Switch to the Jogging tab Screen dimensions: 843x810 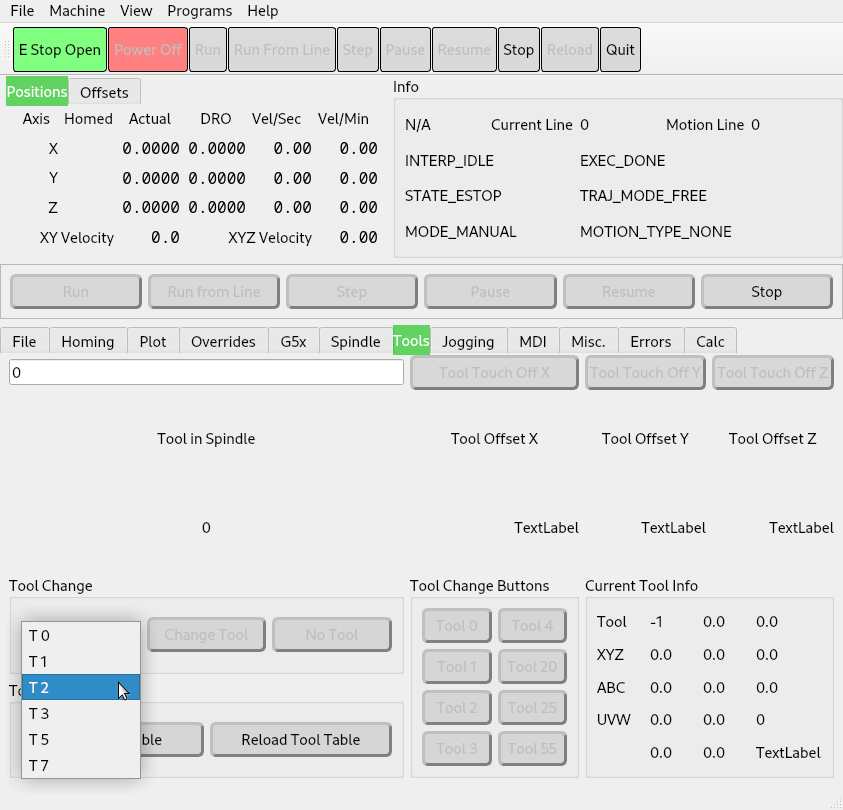(x=468, y=341)
